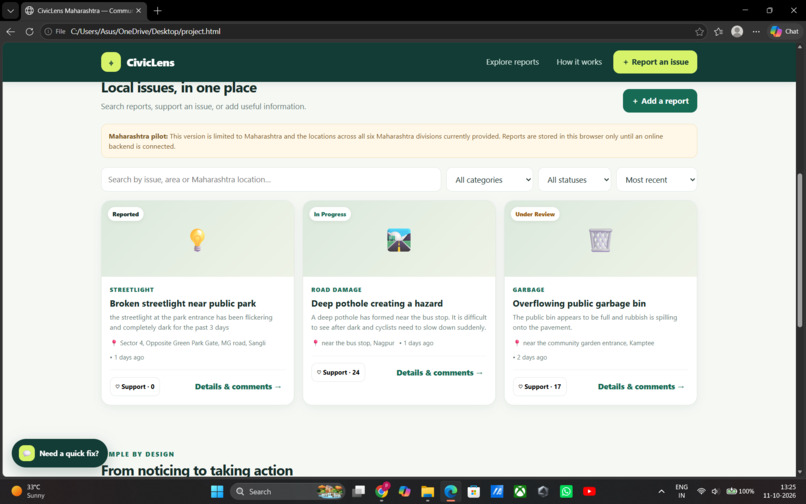
Task: Open How it works nav link
Action: tap(579, 62)
